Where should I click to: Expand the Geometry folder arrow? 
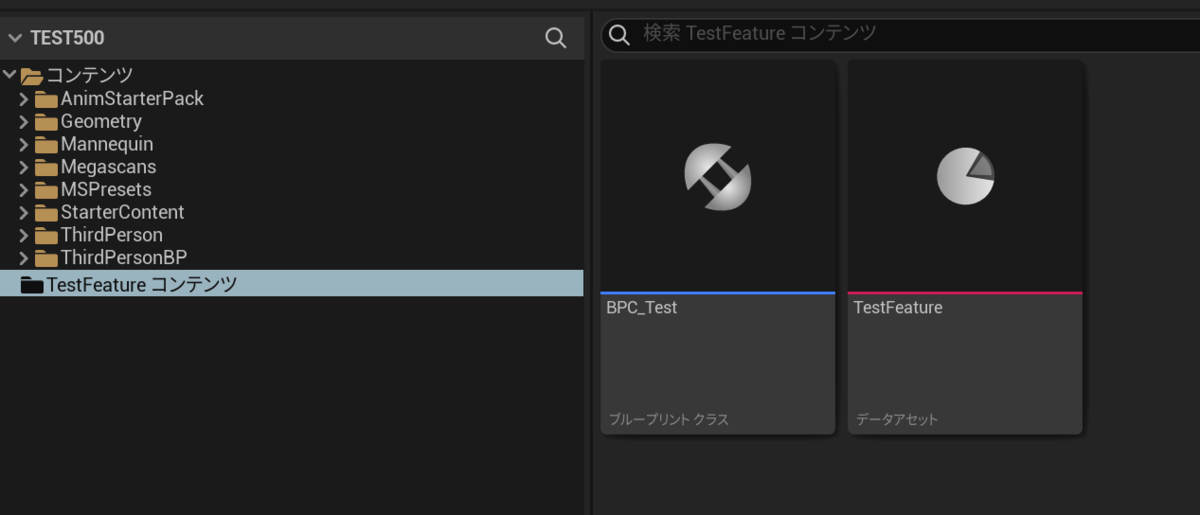tap(24, 121)
